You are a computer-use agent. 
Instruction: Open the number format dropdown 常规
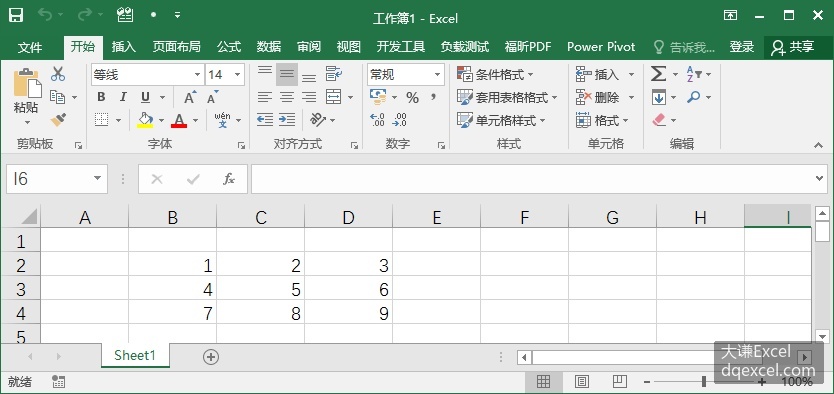click(438, 74)
